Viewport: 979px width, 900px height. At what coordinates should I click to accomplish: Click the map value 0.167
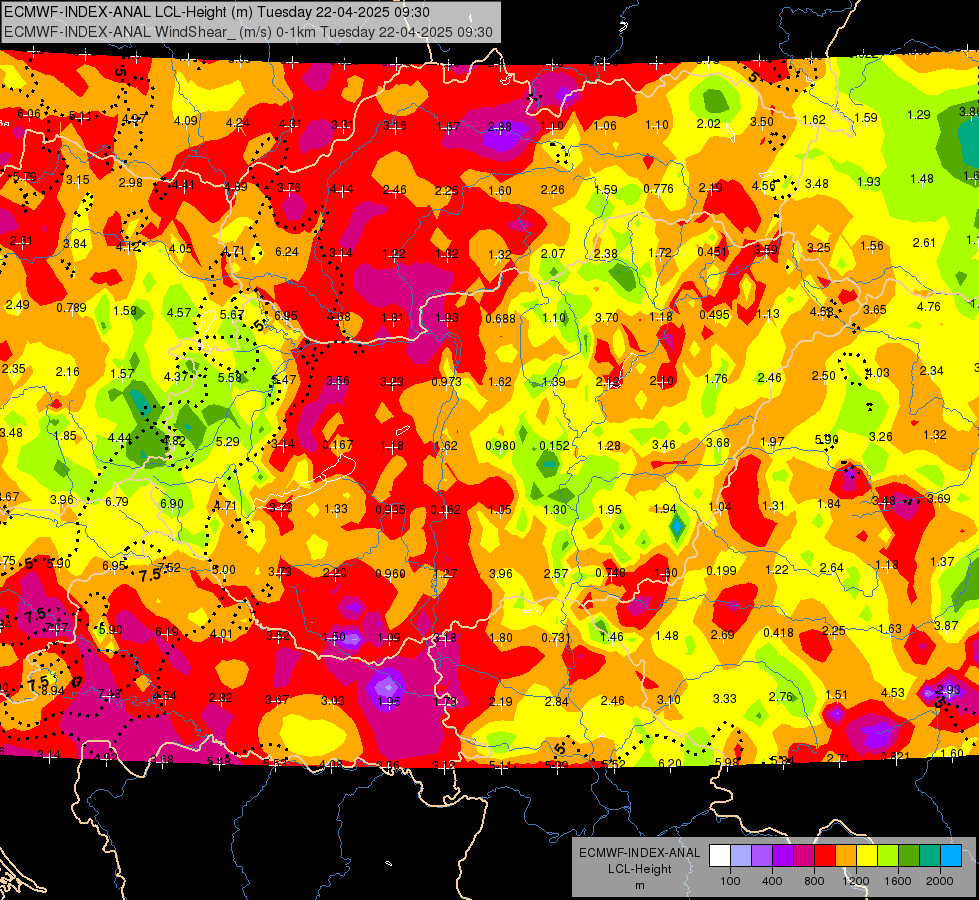[x=338, y=445]
